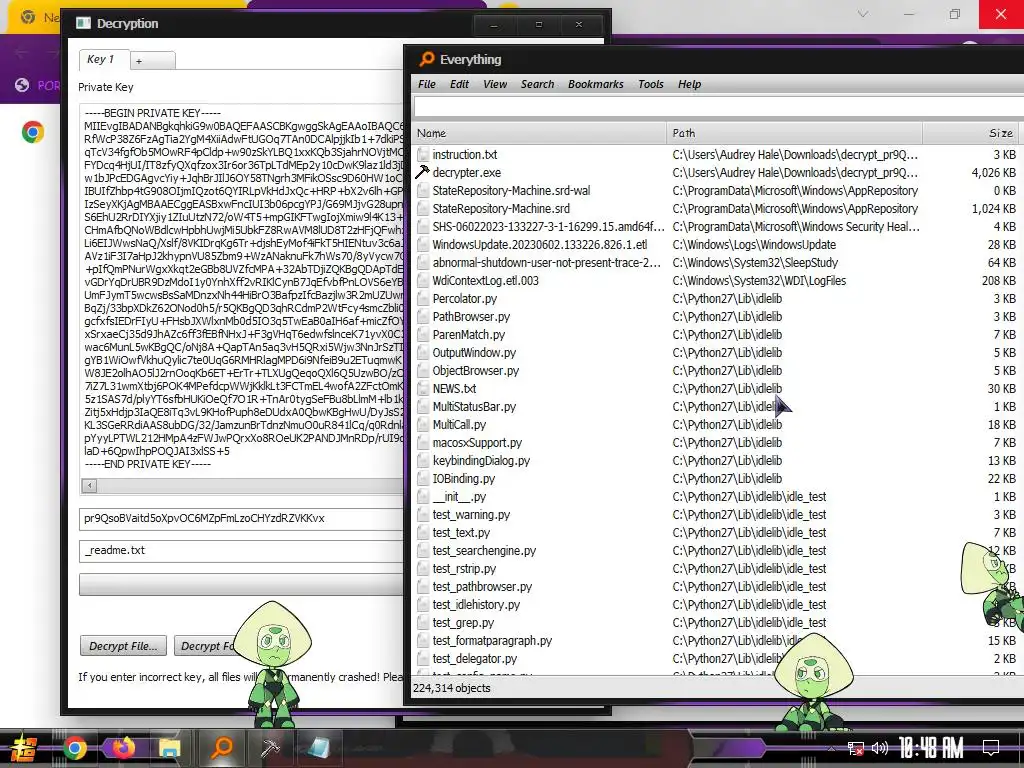Open the File menu in Everything
Image resolution: width=1024 pixels, height=768 pixels.
coord(426,84)
